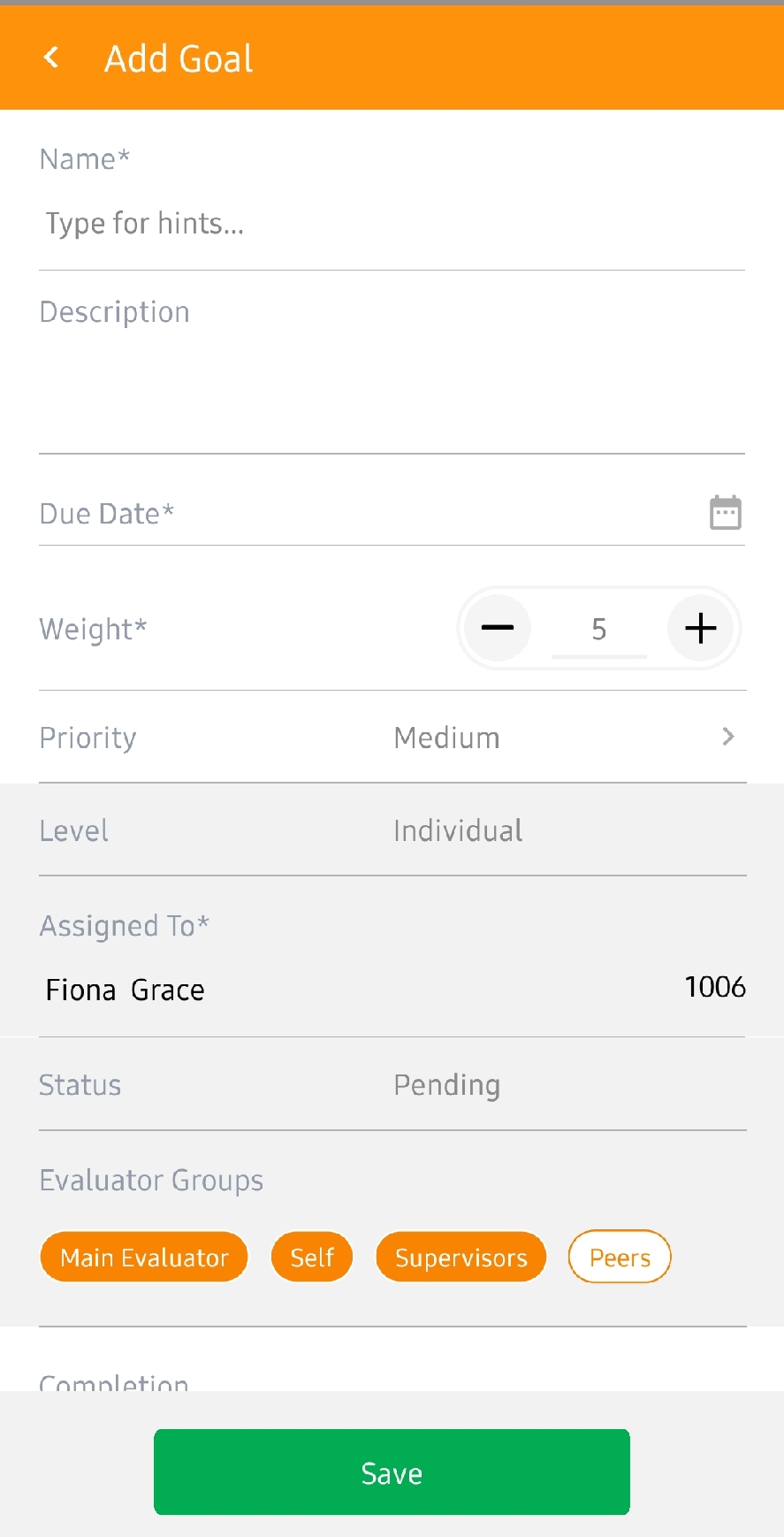Save the new goal
Viewport: 784px width, 1537px height.
392,1472
